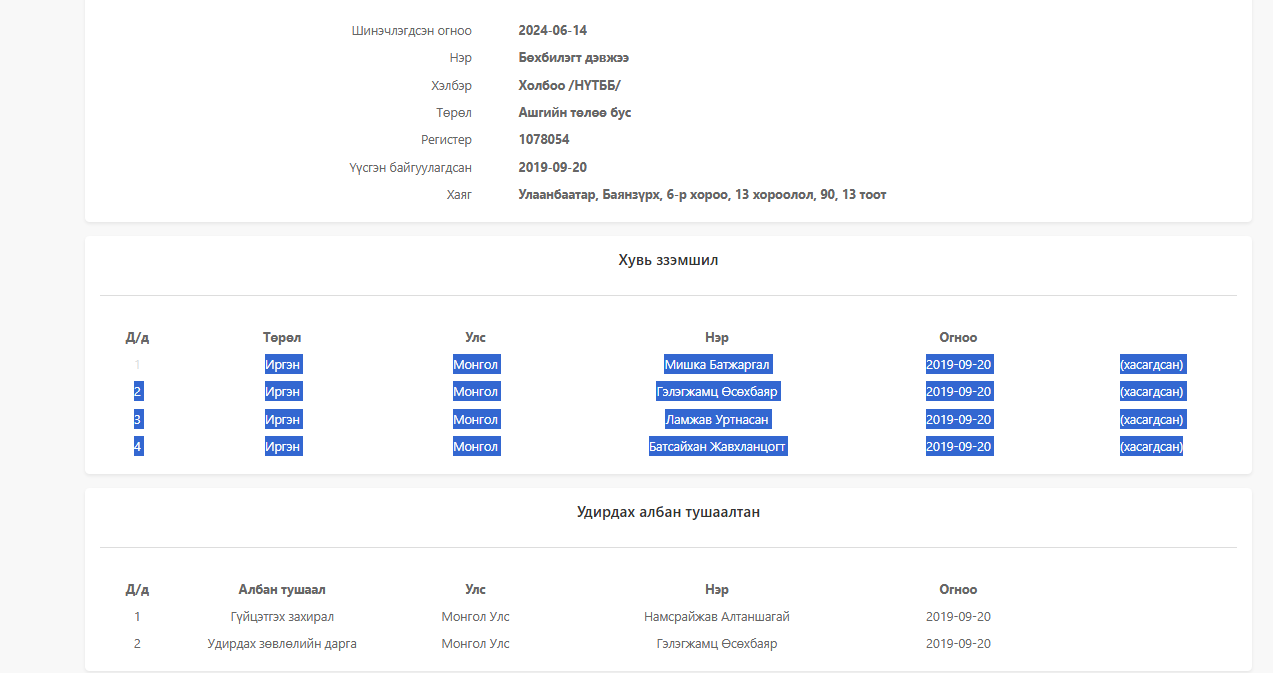Click the Үүсгэн байгуулагдсан date value
Screen dimensions: 1273x673
pos(552,167)
